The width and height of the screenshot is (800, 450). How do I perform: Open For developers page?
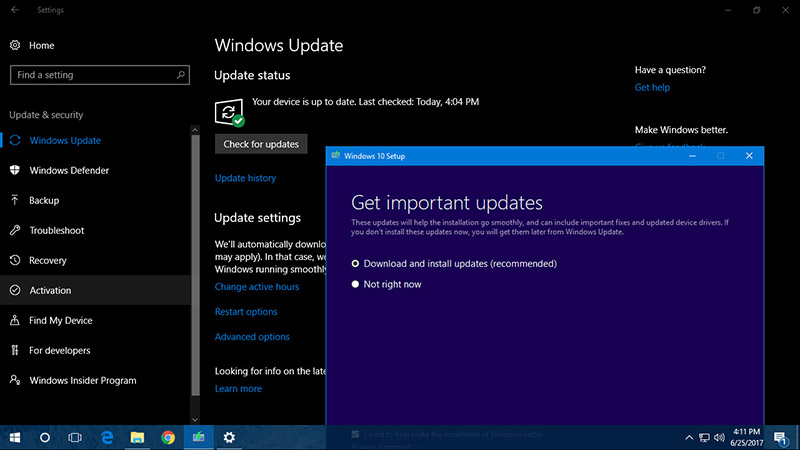pyautogui.click(x=59, y=351)
